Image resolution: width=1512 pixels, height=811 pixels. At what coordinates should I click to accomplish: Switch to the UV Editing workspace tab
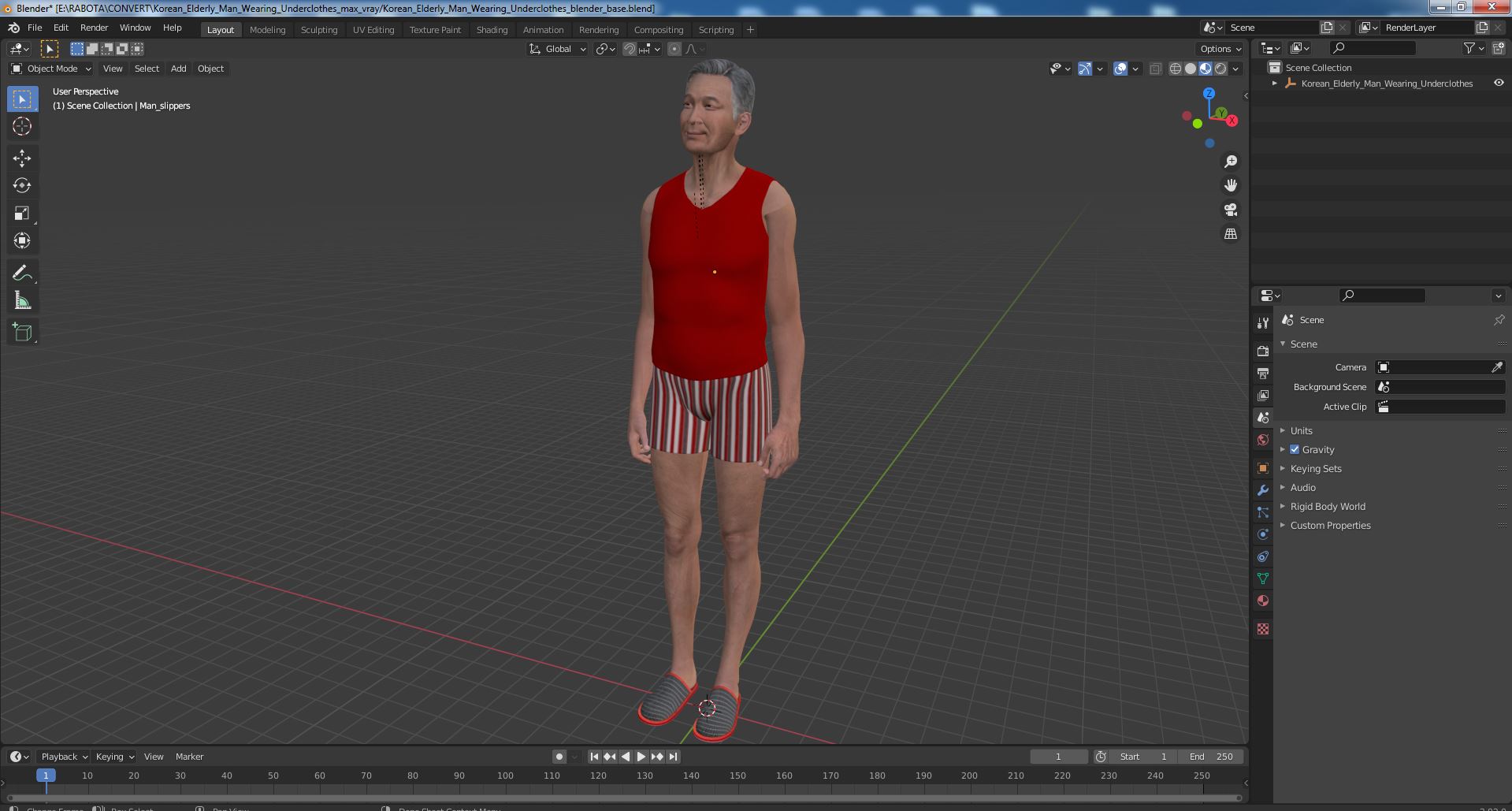coord(373,30)
